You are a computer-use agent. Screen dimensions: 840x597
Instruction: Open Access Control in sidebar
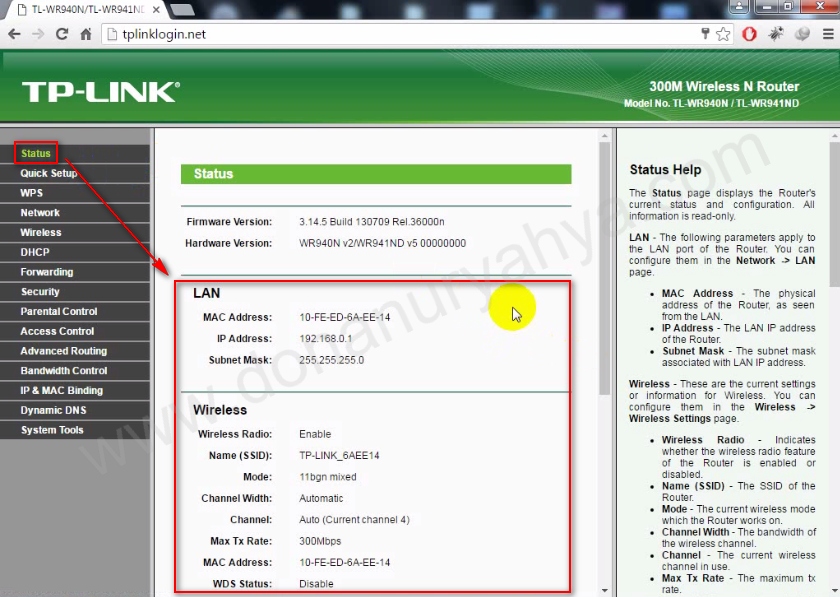tap(75, 331)
